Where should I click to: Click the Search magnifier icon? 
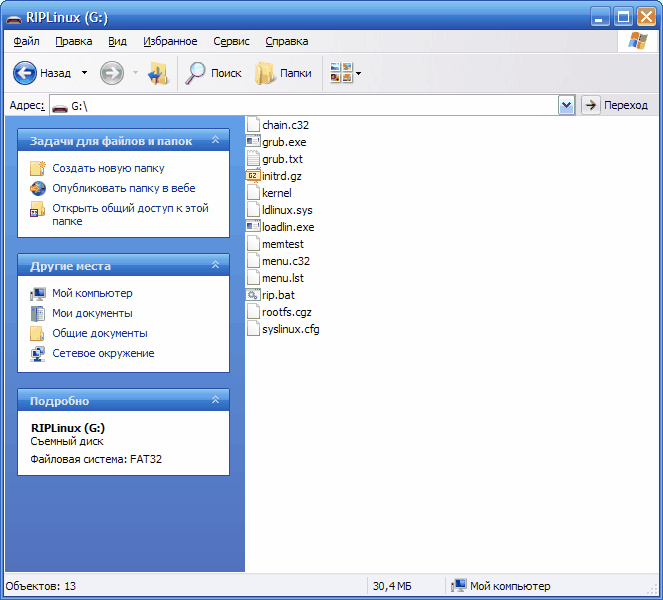[x=195, y=73]
